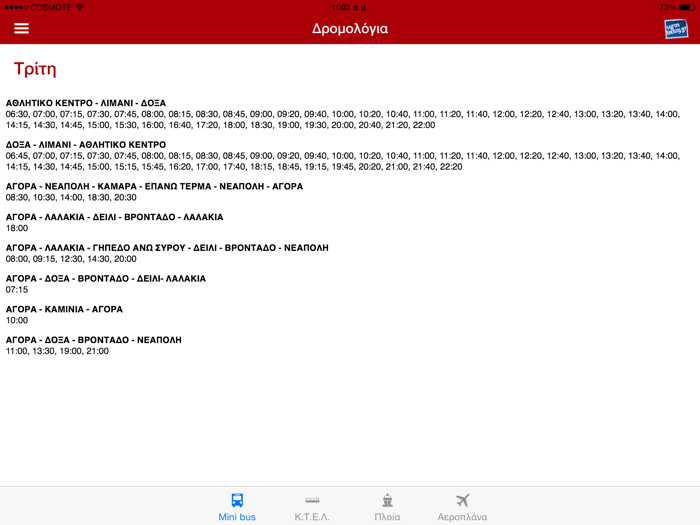Switch to the Κ.Τ.Ε.Λ. tab
Image resolution: width=700 pixels, height=525 pixels.
point(312,507)
